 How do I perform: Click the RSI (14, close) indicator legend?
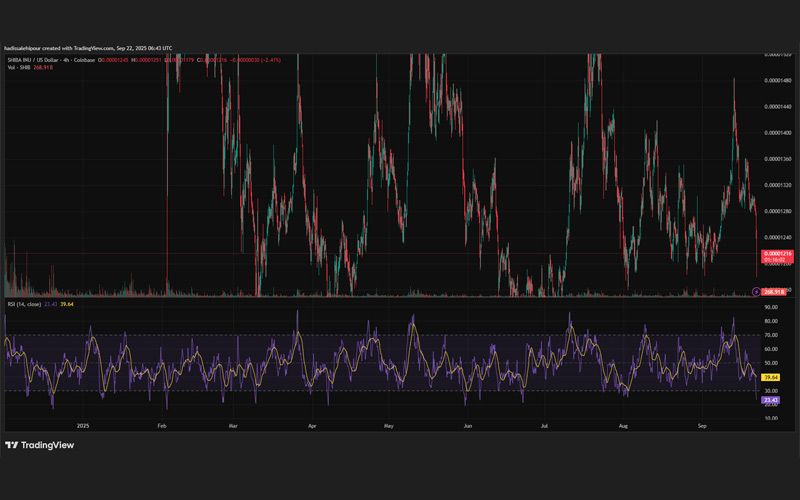pyautogui.click(x=24, y=304)
